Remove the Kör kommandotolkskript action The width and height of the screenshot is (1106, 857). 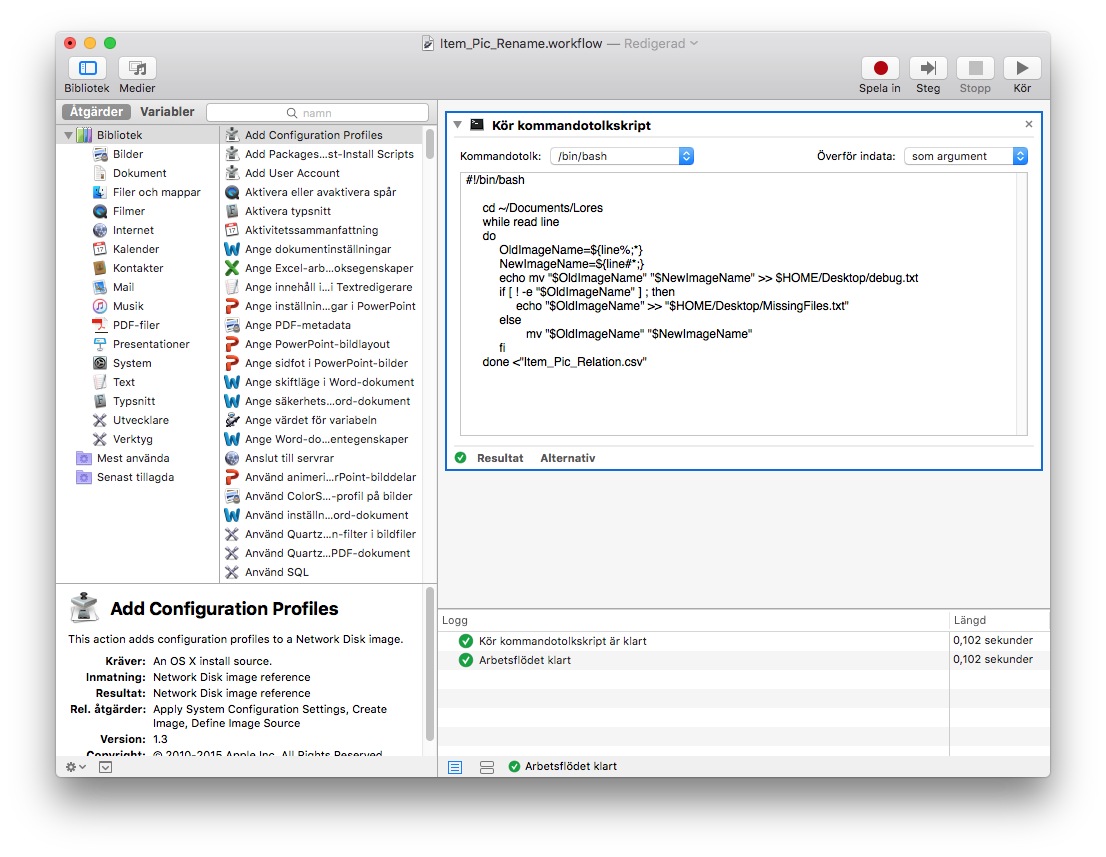pos(1029,124)
